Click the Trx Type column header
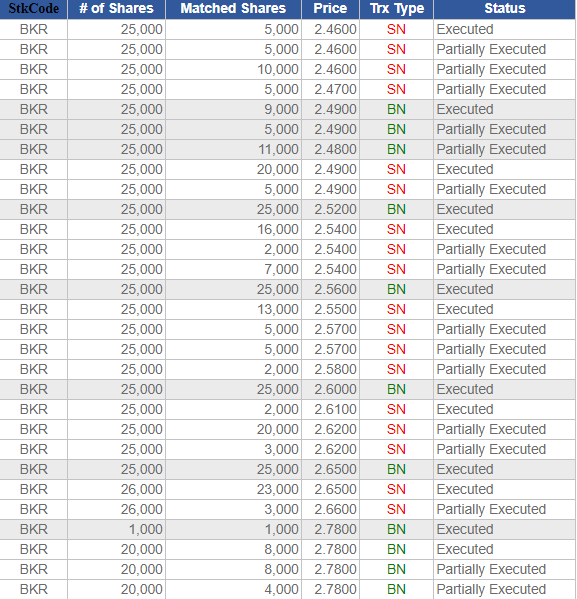 coord(397,8)
